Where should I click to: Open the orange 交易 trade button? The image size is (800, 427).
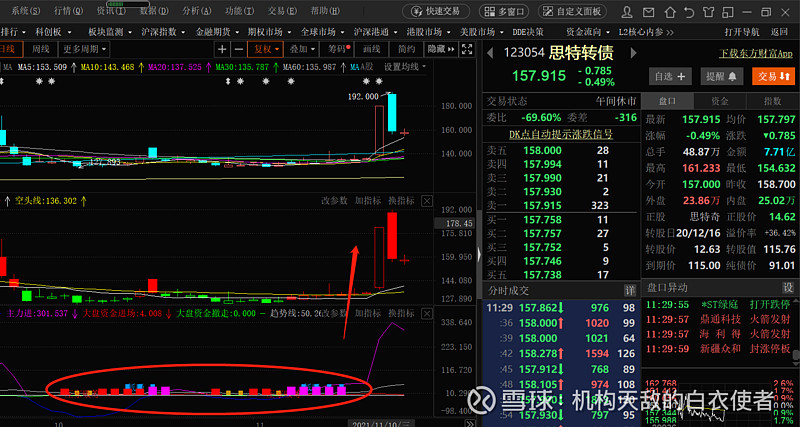(773, 77)
